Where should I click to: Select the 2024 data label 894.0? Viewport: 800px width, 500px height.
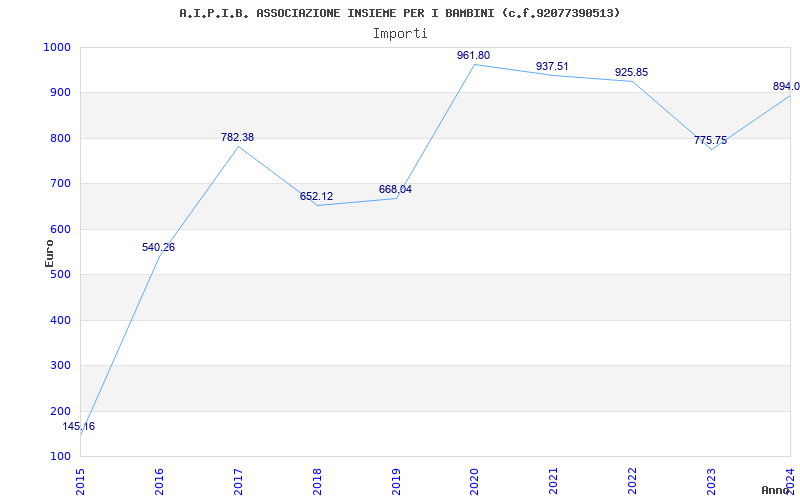(x=786, y=87)
